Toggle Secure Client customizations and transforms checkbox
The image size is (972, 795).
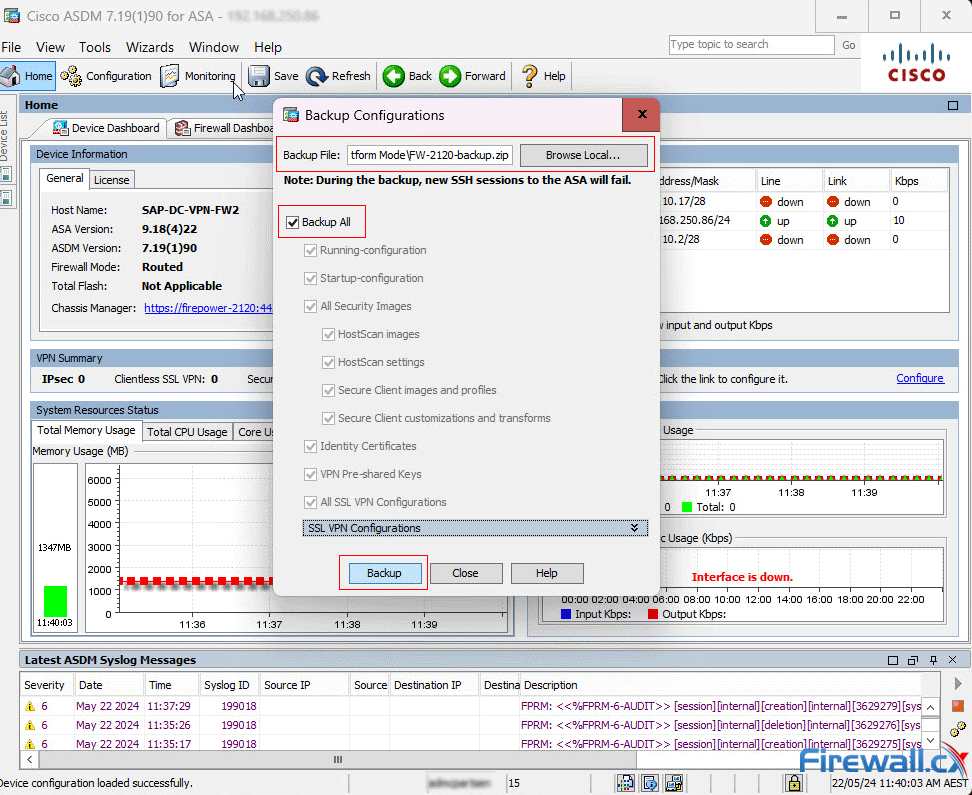point(329,419)
